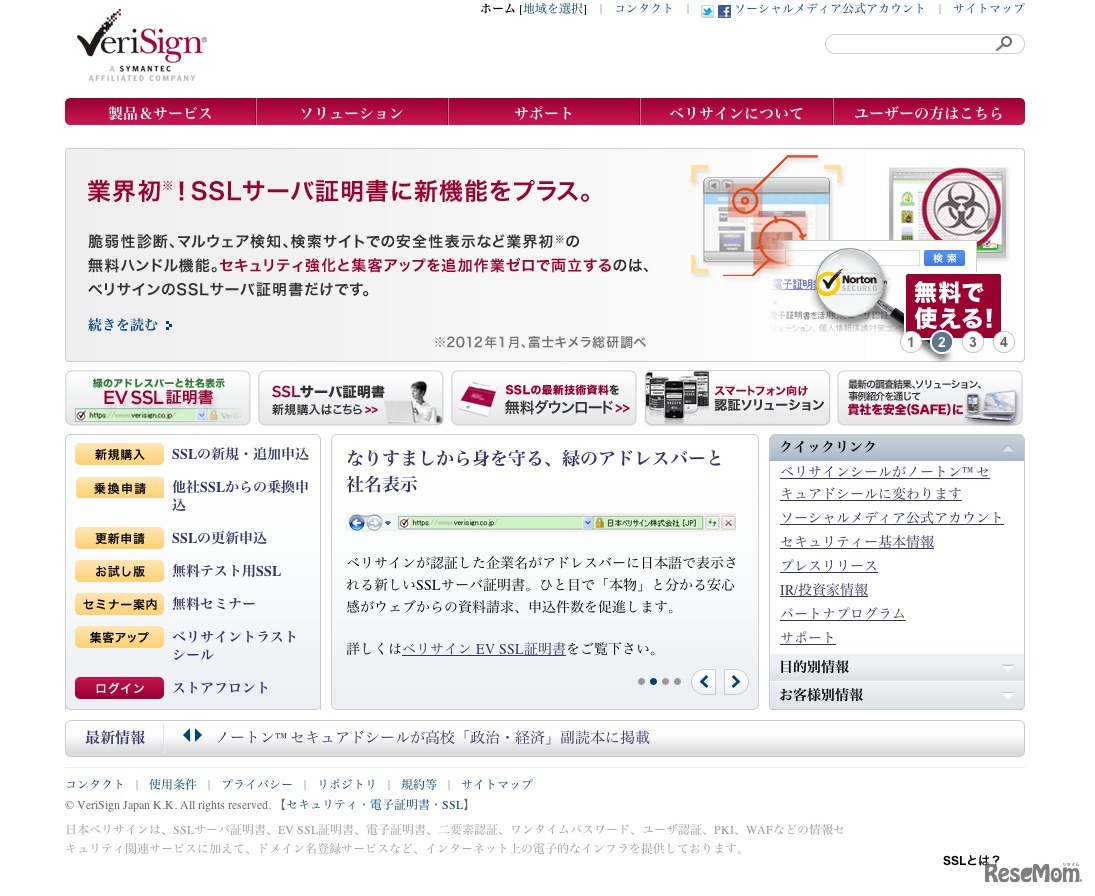Click the 更新申請 button

click(x=119, y=538)
